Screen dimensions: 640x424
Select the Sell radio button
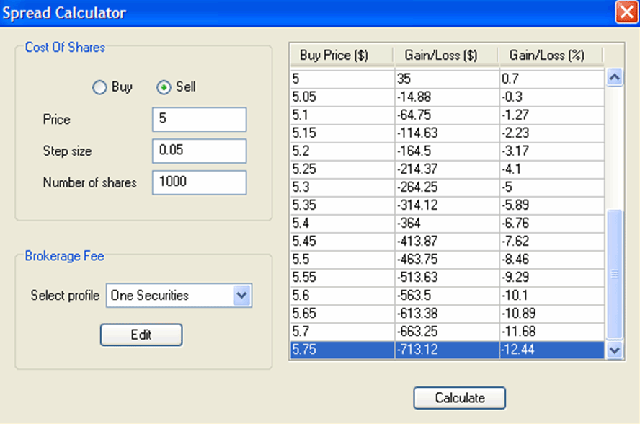165,87
